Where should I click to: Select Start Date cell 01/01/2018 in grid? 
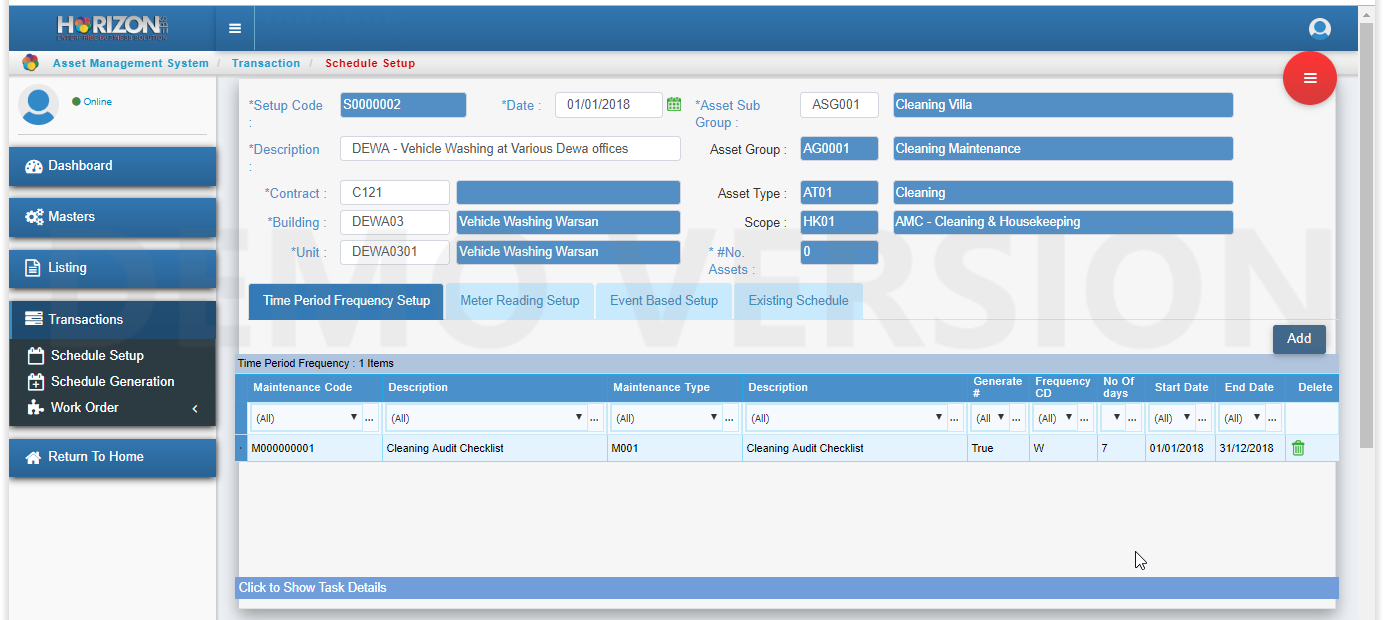pos(1181,448)
